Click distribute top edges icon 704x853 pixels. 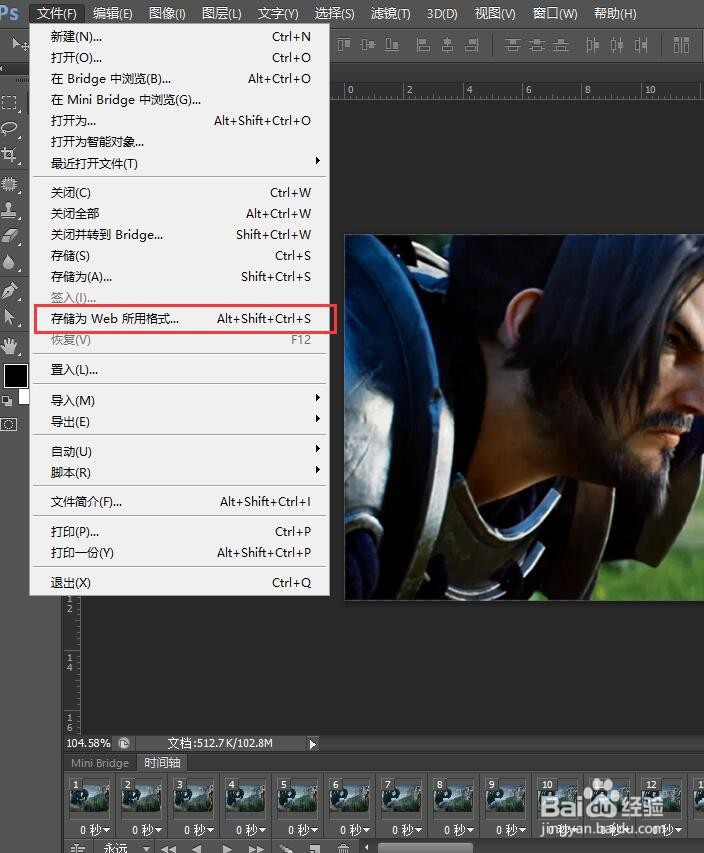click(x=512, y=45)
